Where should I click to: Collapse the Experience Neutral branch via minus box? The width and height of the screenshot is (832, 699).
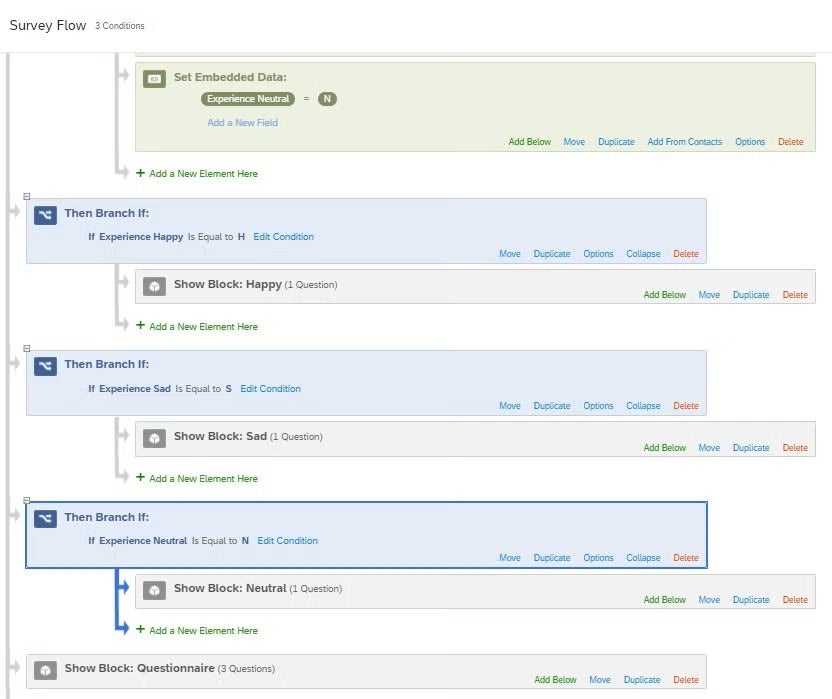(x=27, y=500)
